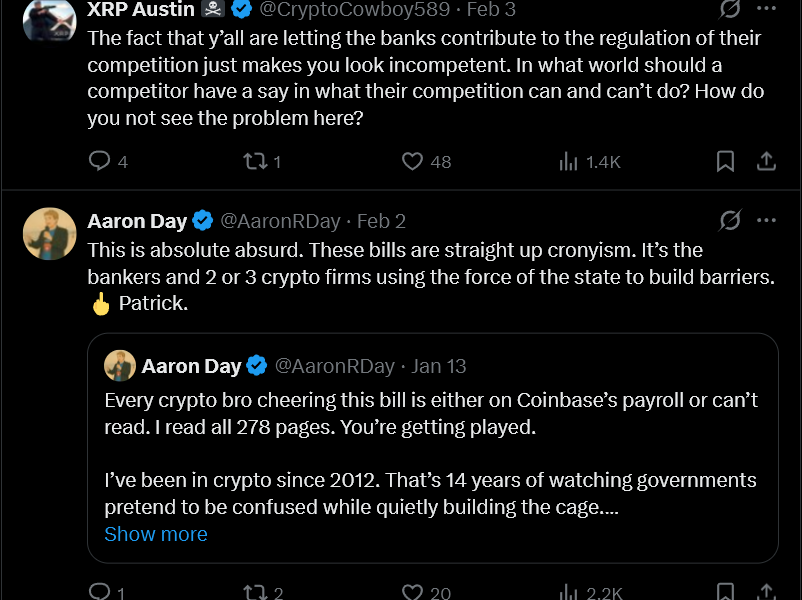Open Aaron Day's profile picture
The height and width of the screenshot is (600, 802).
49,234
